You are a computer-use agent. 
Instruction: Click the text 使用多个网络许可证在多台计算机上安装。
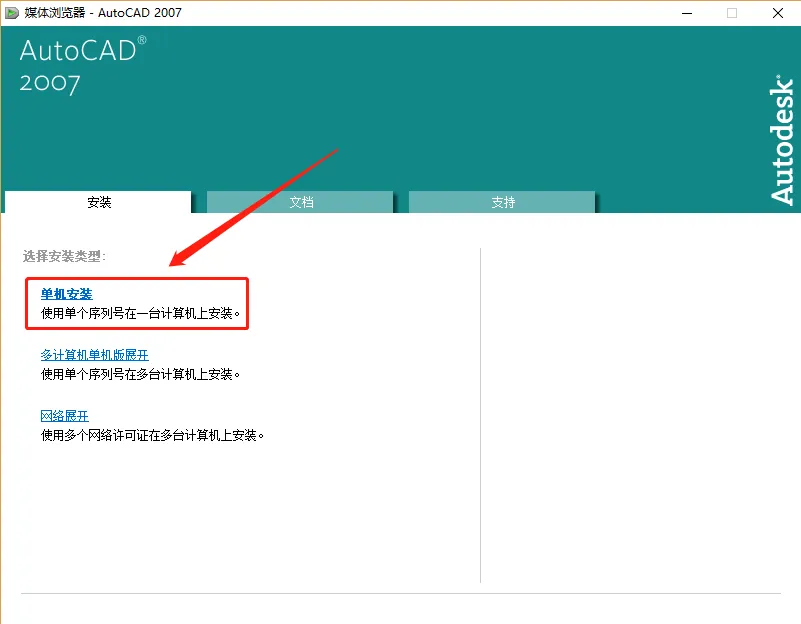[152, 436]
